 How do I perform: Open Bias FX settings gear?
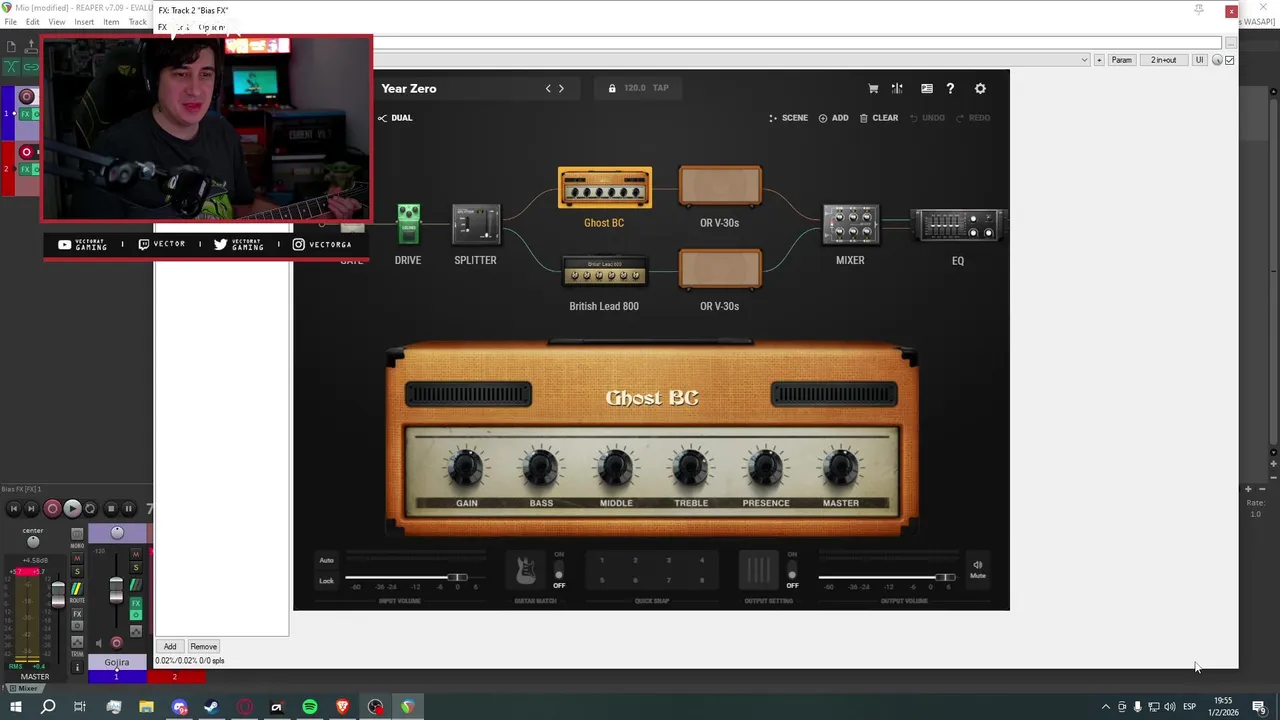[x=980, y=88]
